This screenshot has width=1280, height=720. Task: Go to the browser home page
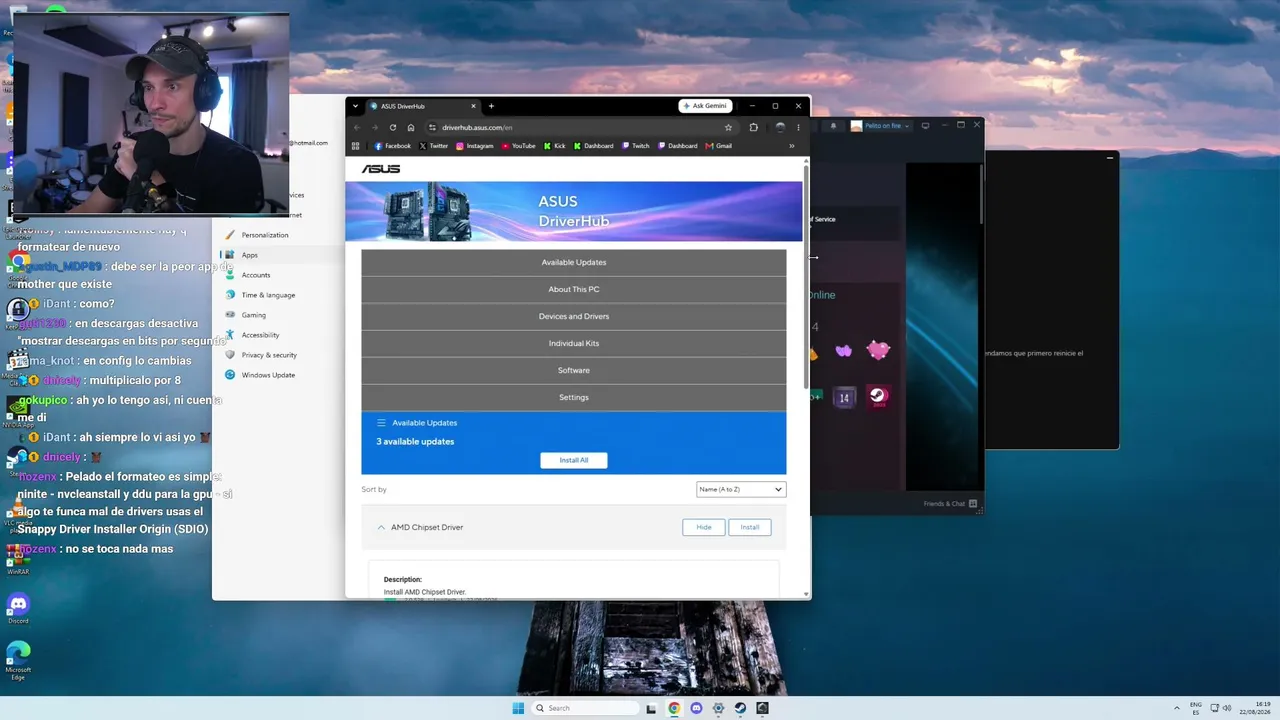(411, 127)
